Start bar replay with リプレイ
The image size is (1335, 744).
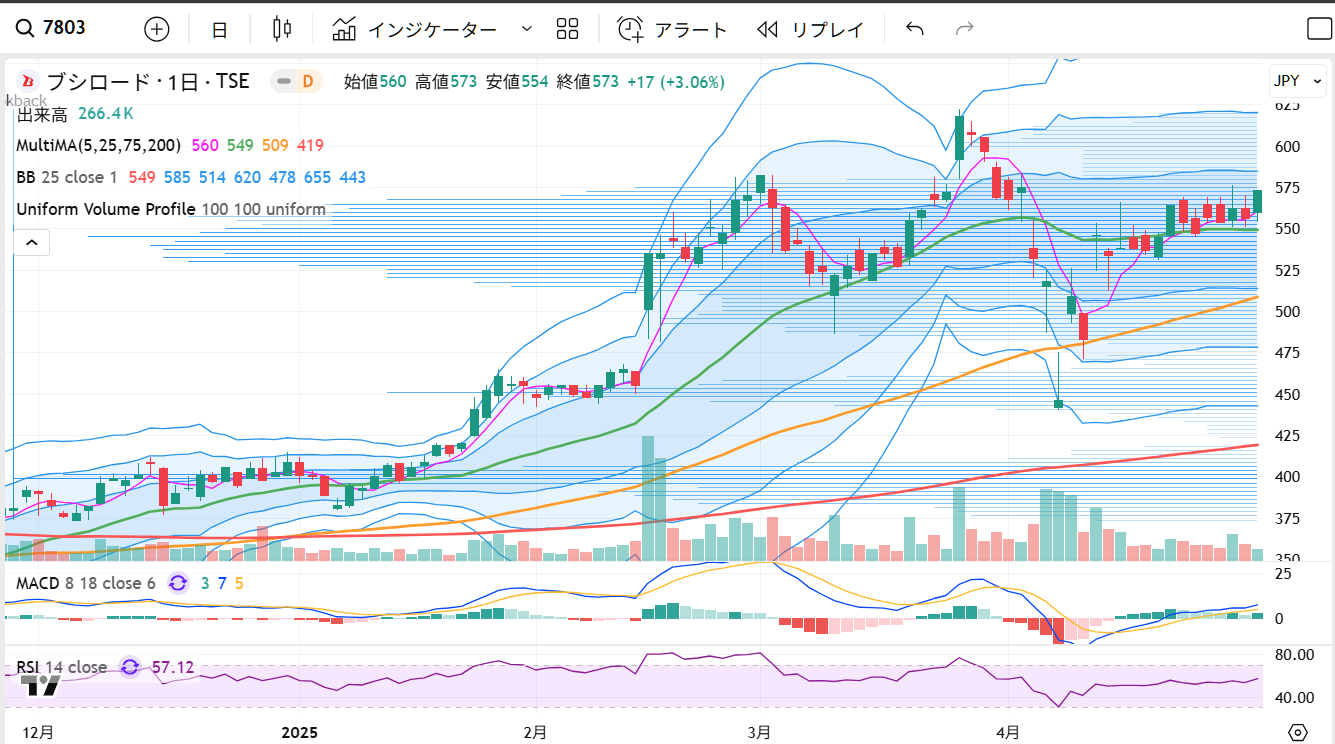[x=810, y=29]
